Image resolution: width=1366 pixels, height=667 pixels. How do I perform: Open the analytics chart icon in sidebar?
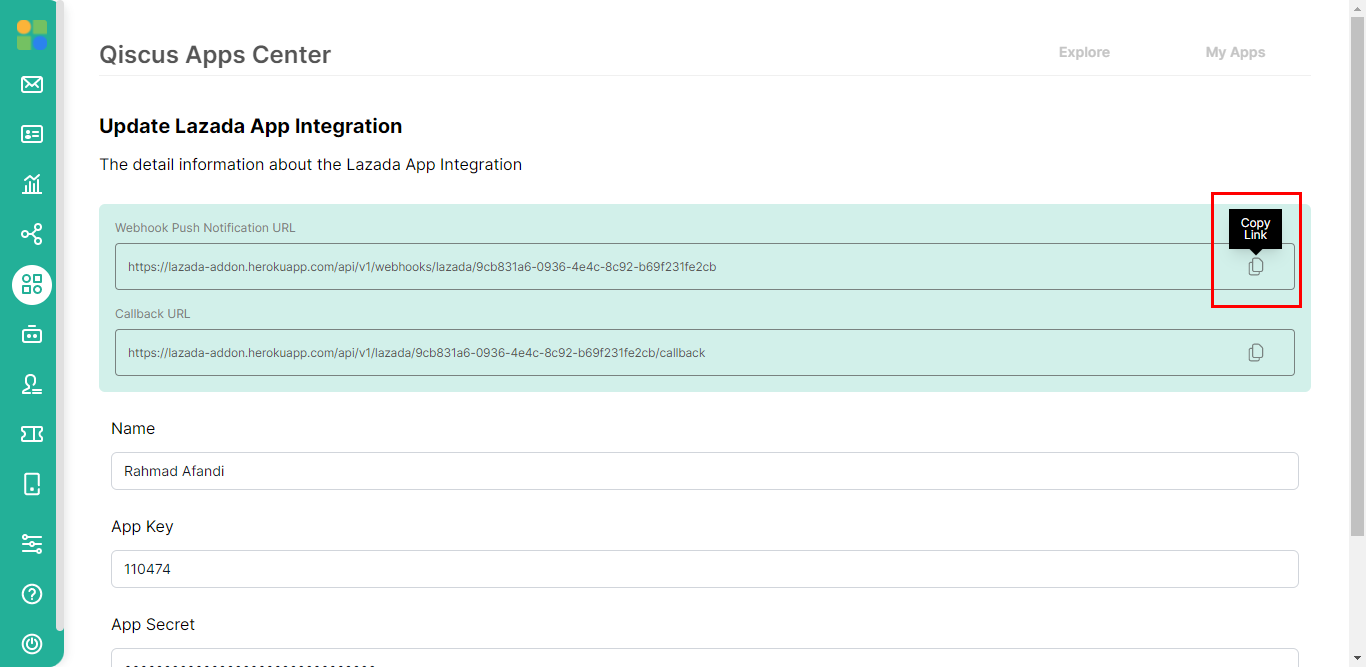[x=32, y=184]
